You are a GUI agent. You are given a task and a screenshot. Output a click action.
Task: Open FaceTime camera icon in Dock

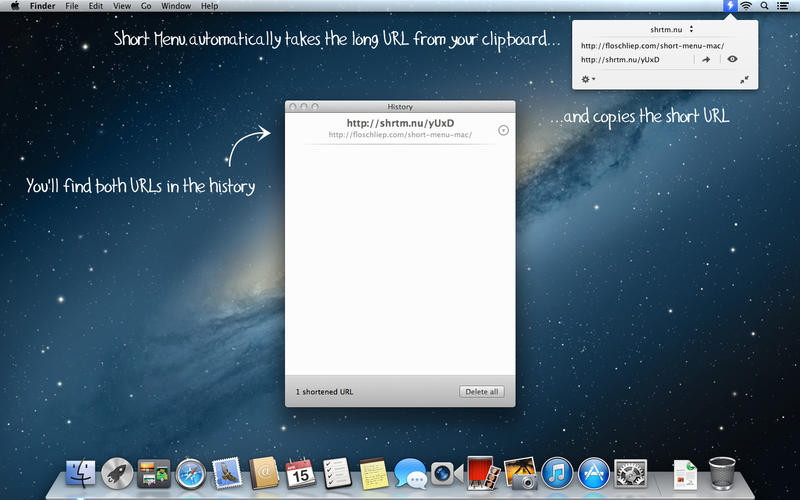coord(447,473)
